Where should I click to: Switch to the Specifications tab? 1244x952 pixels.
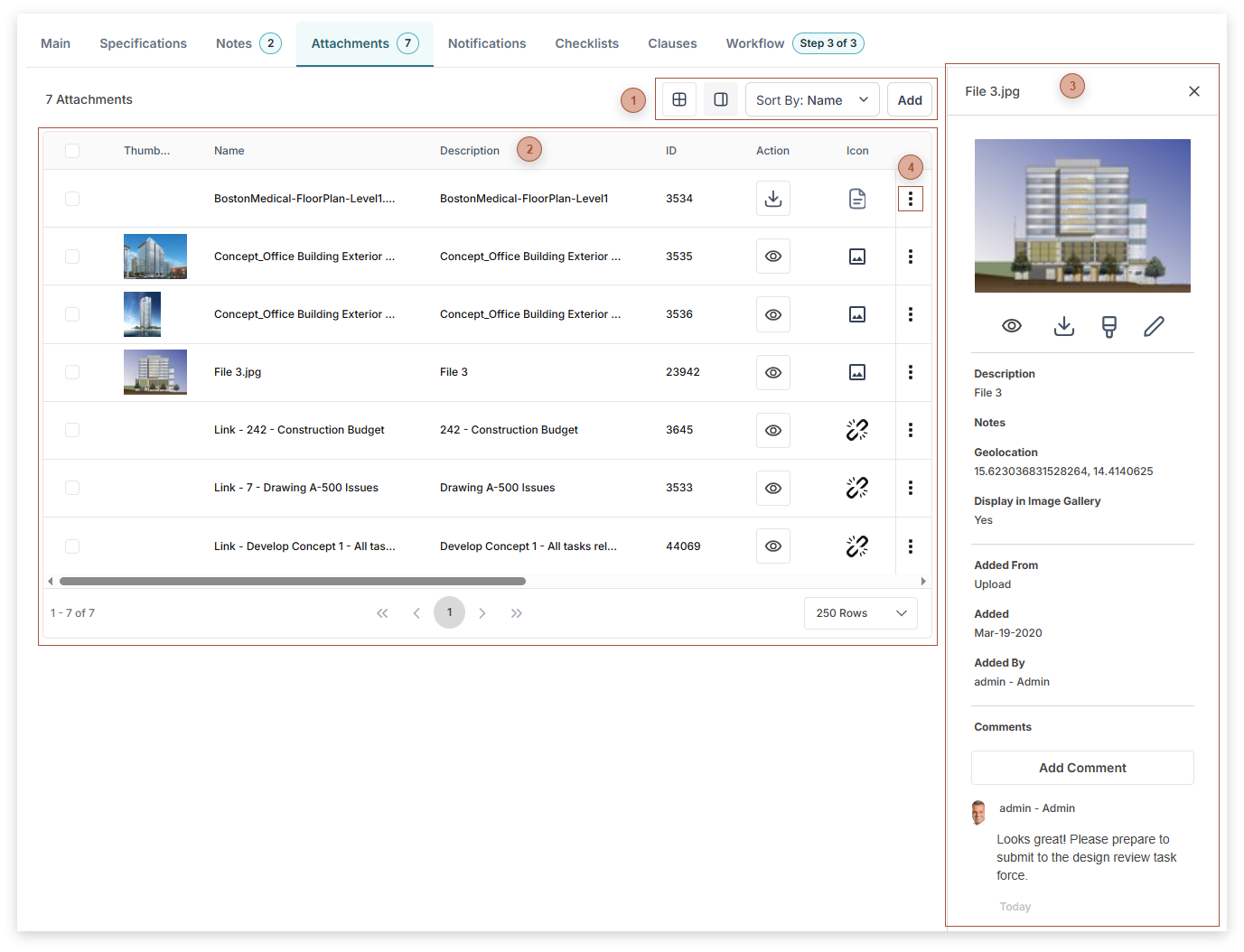tap(143, 43)
